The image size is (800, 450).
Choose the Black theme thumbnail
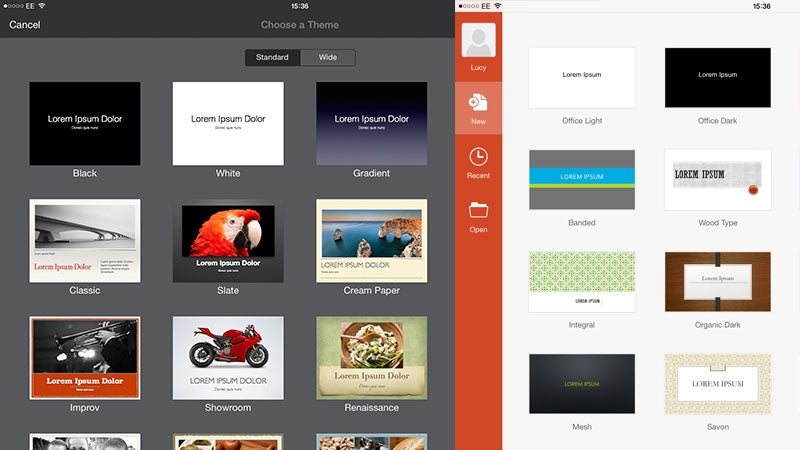85,123
